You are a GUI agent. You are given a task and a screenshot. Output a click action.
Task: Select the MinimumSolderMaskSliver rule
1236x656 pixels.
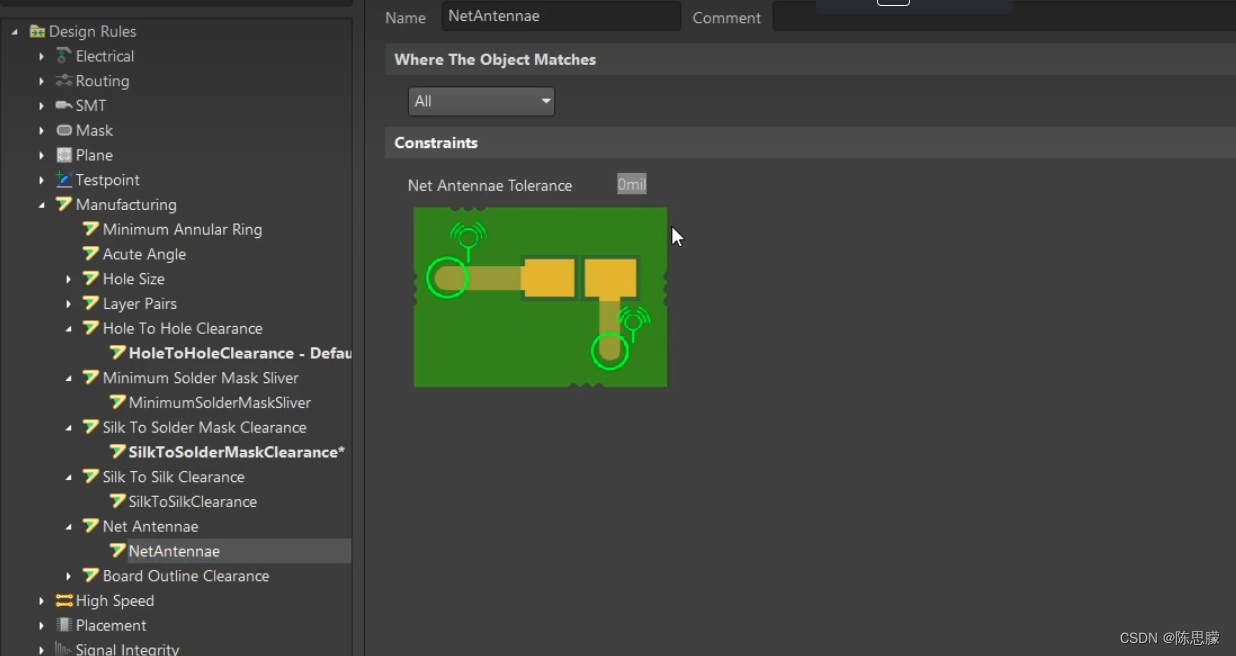[x=220, y=402]
